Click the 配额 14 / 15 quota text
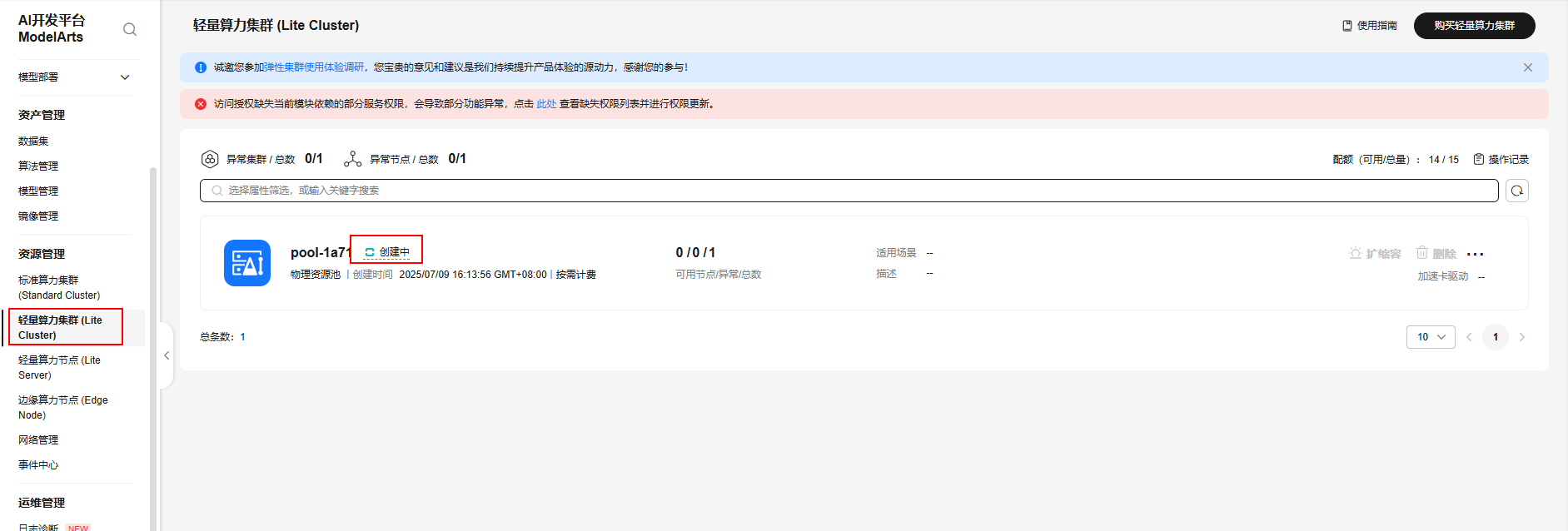 point(1396,160)
